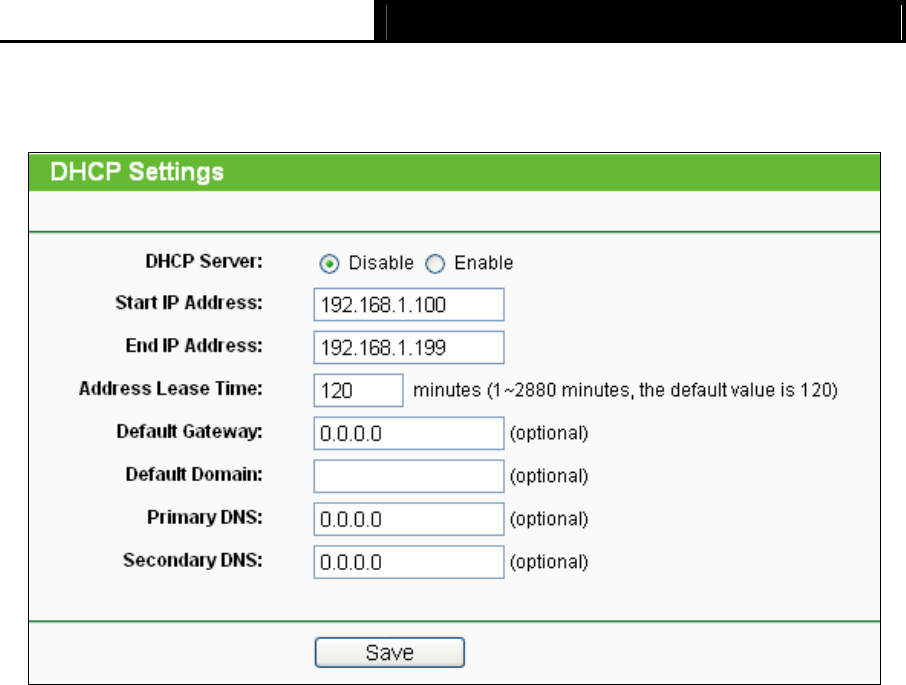Click the 'Secondary DNS:' label
The height and width of the screenshot is (685, 906).
[x=193, y=560]
